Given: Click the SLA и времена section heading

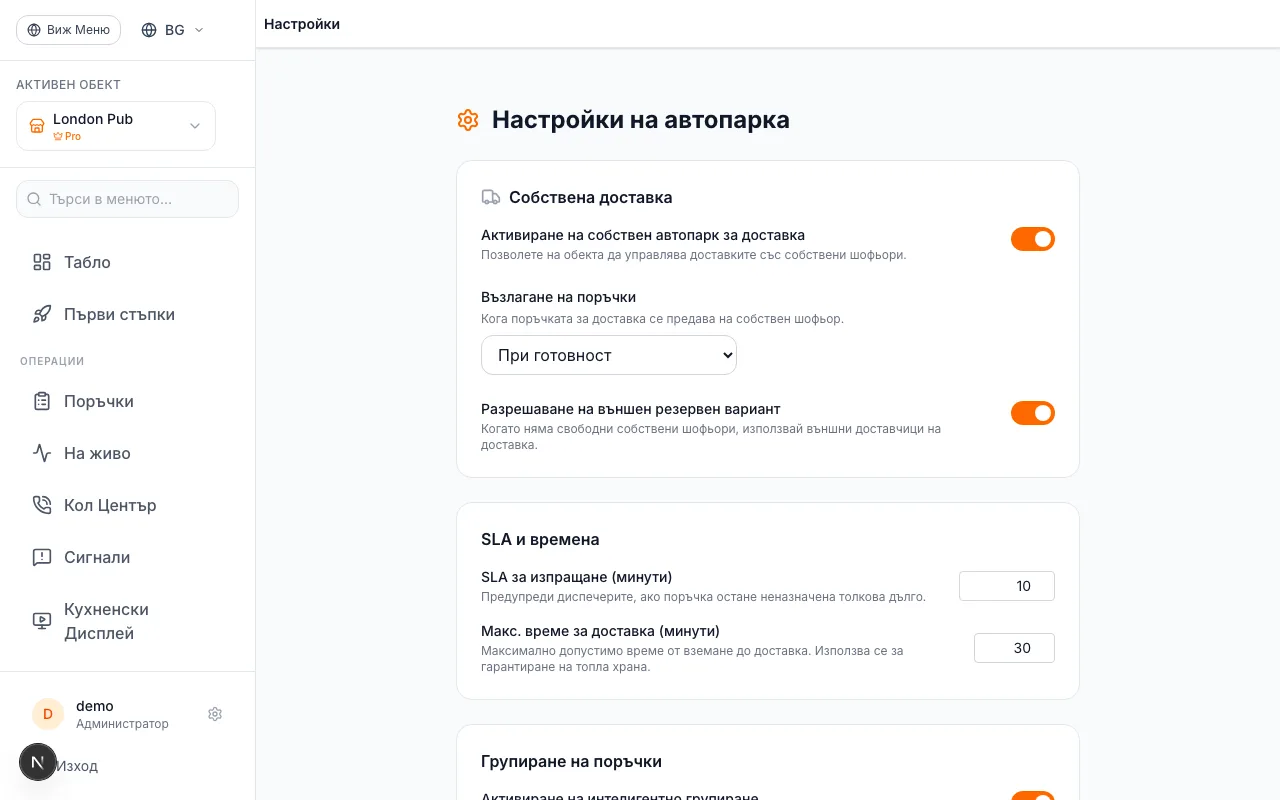Looking at the screenshot, I should pos(540,539).
